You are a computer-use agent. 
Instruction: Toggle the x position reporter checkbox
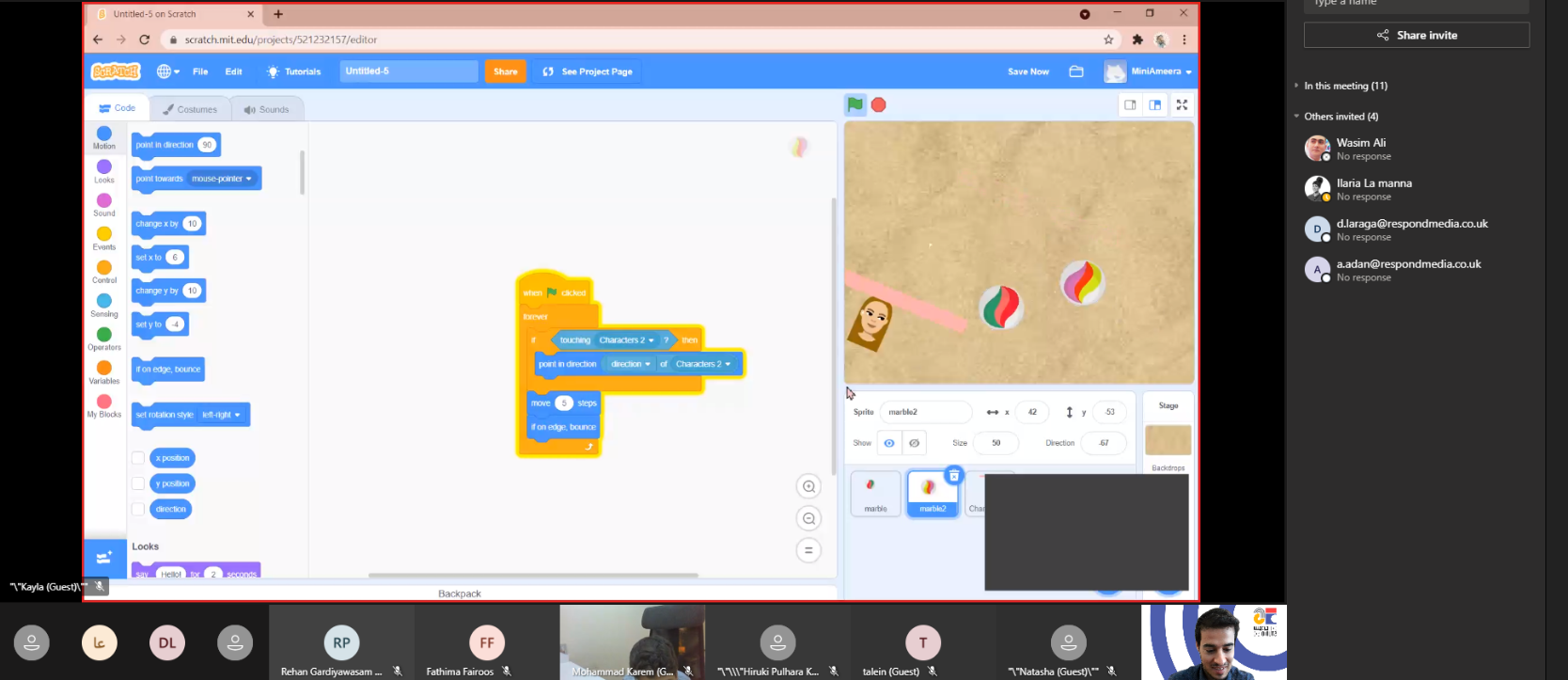[x=138, y=458]
